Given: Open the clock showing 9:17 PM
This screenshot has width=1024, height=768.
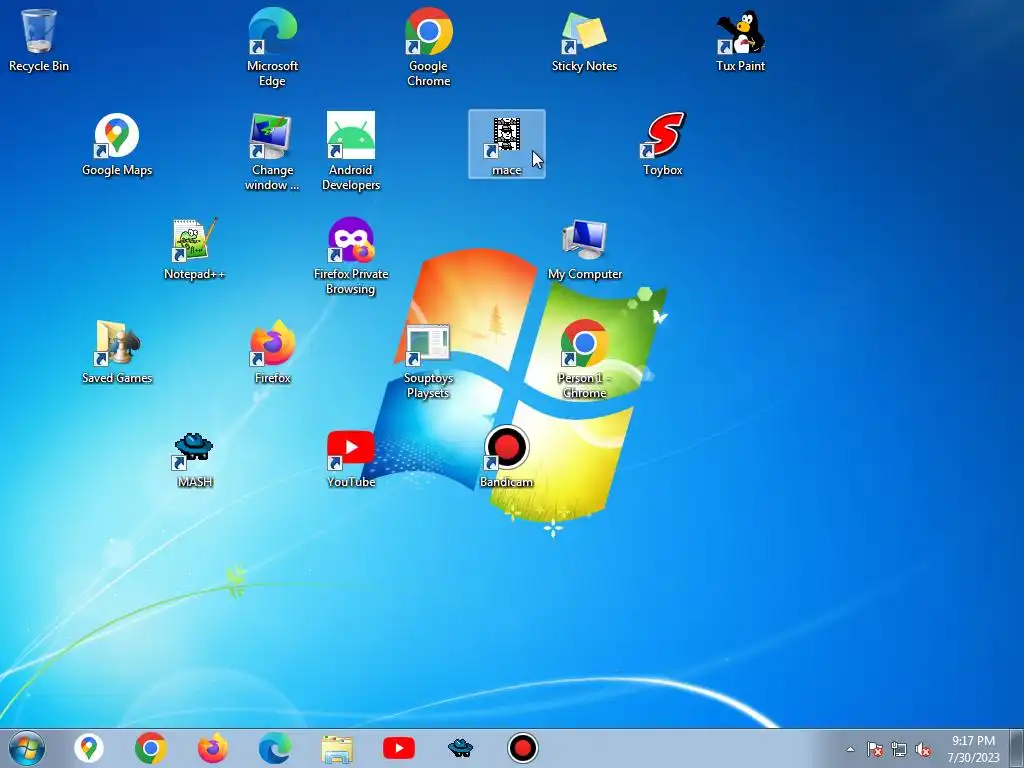Looking at the screenshot, I should click(973, 748).
